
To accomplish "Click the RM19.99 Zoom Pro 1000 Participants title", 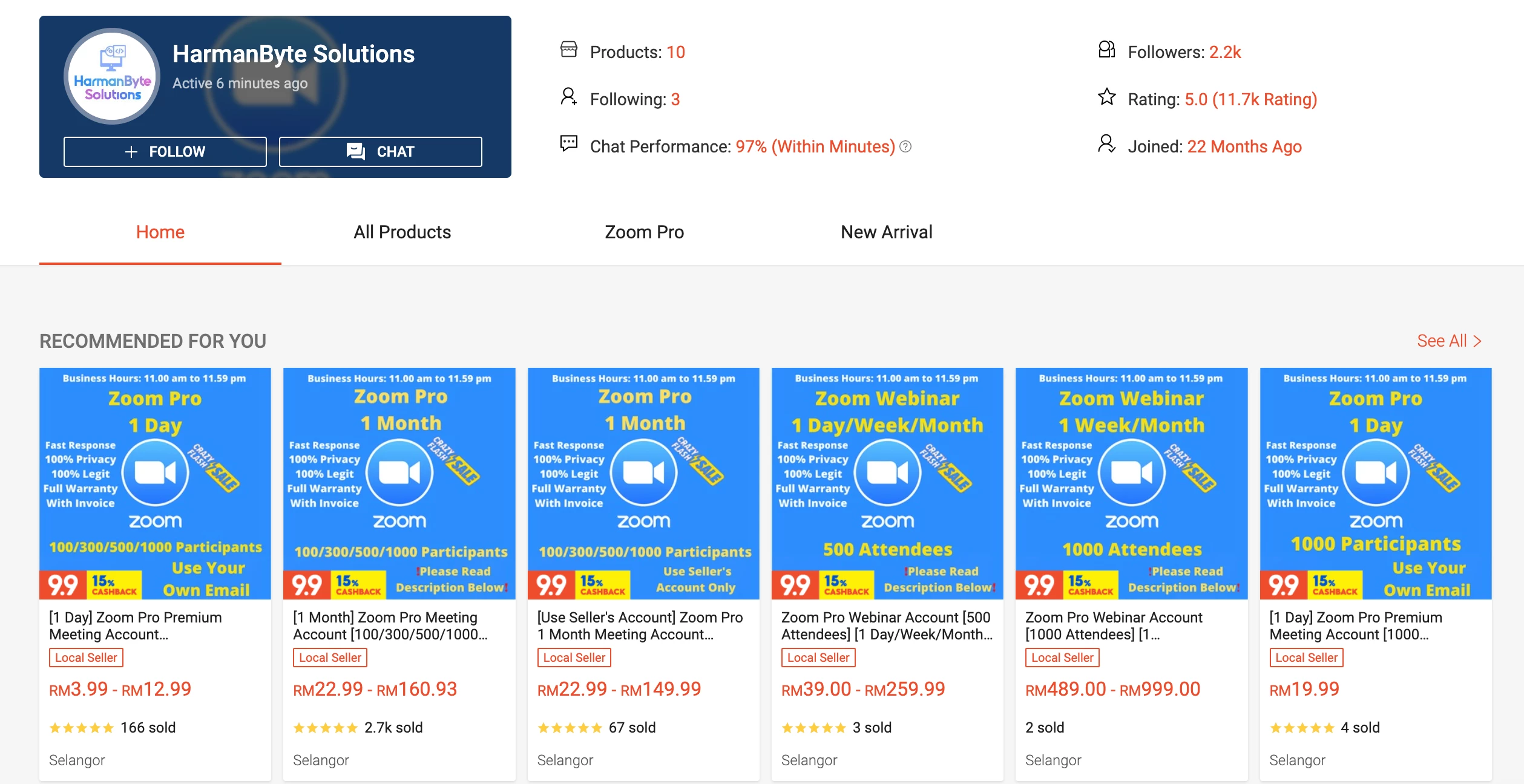I will [x=1355, y=626].
